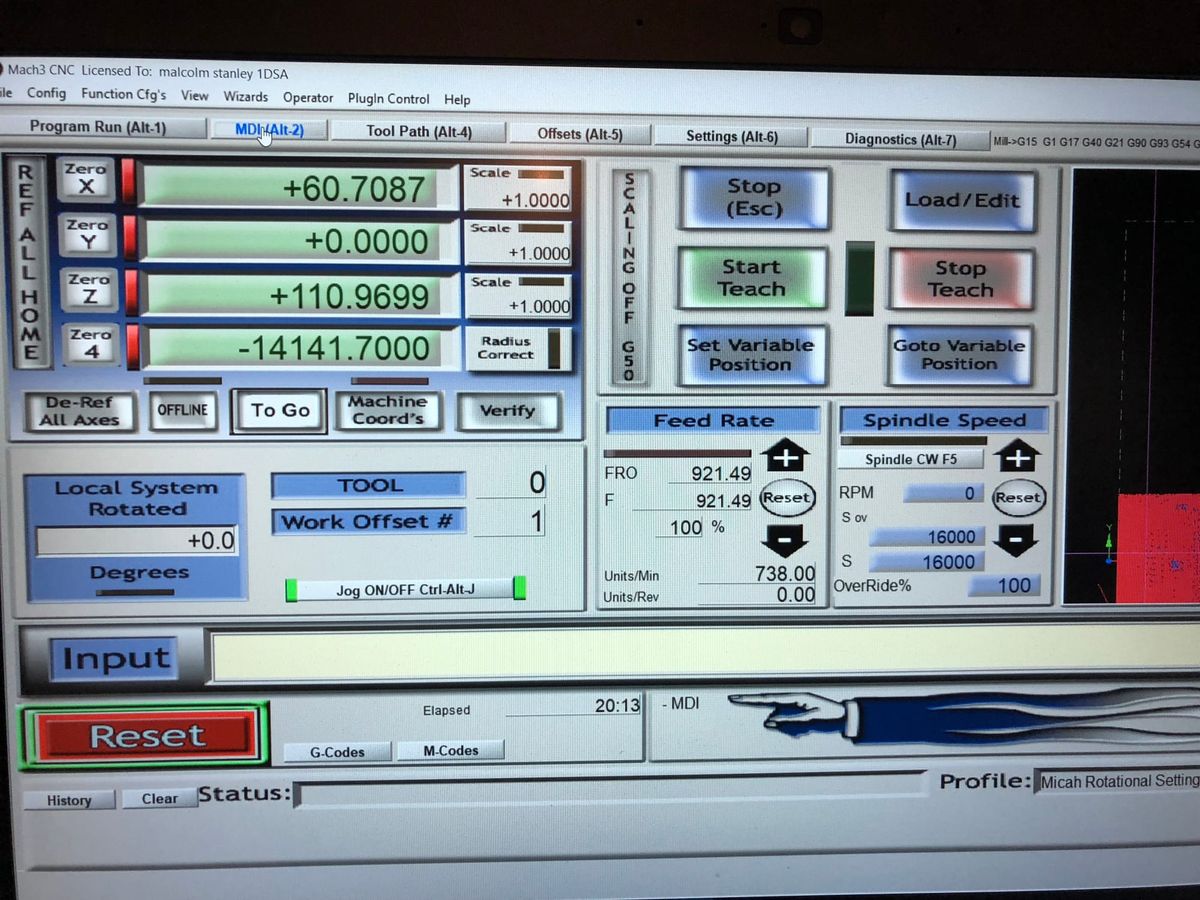The width and height of the screenshot is (1200, 900).
Task: Click the Load/Edit button
Action: click(962, 199)
